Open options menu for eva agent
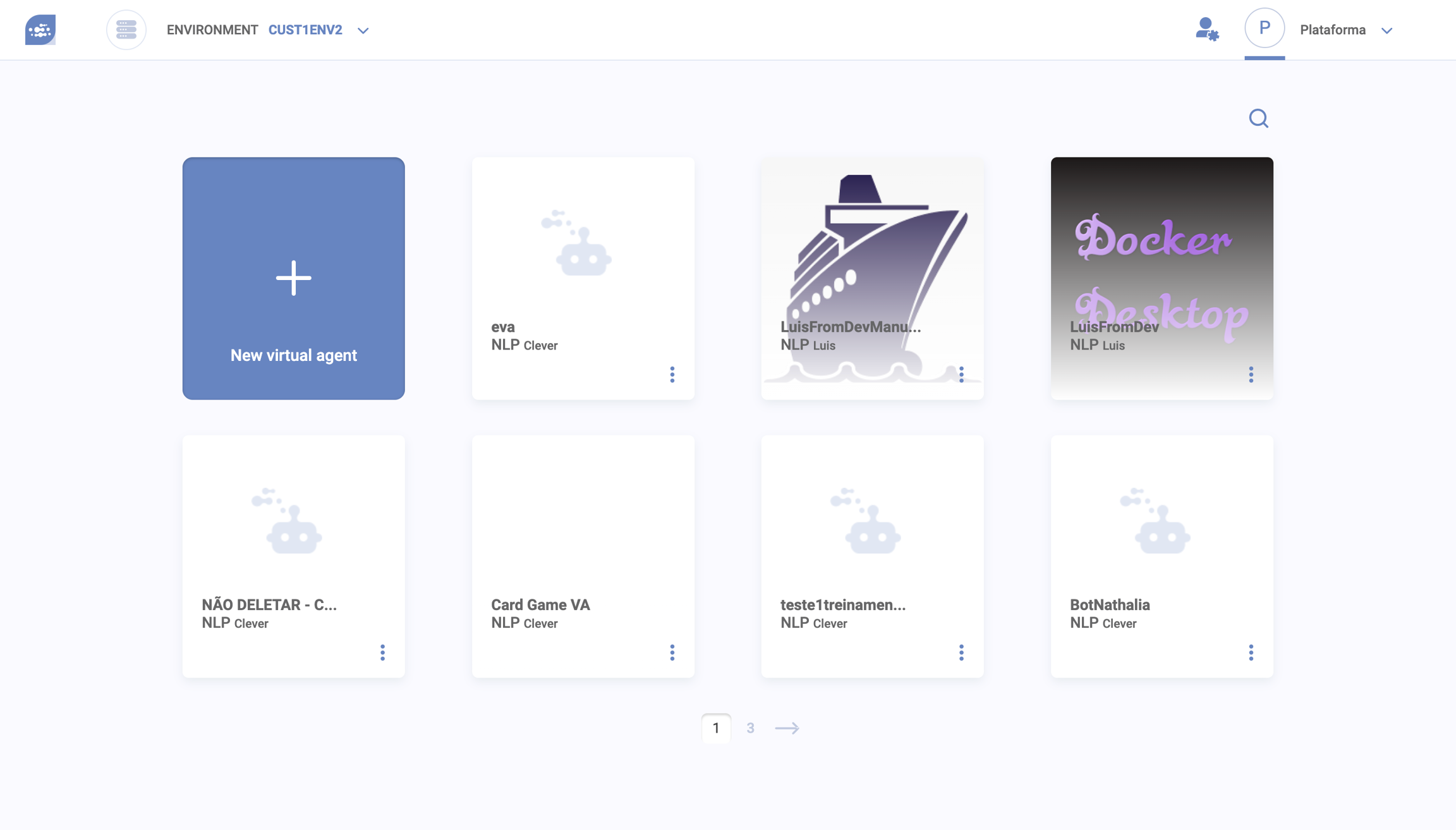Screen dimensions: 1456x830 [672, 374]
